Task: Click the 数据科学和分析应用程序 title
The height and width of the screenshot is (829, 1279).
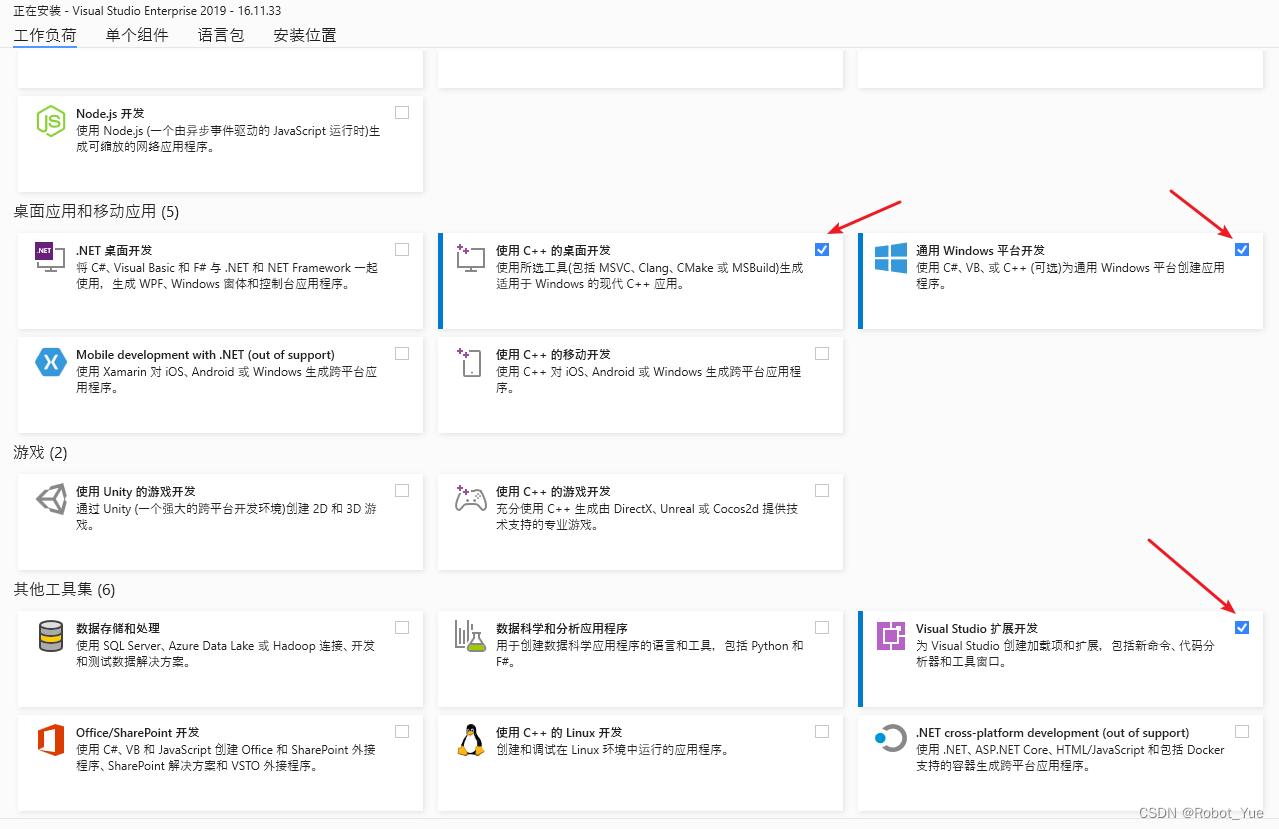Action: point(562,629)
